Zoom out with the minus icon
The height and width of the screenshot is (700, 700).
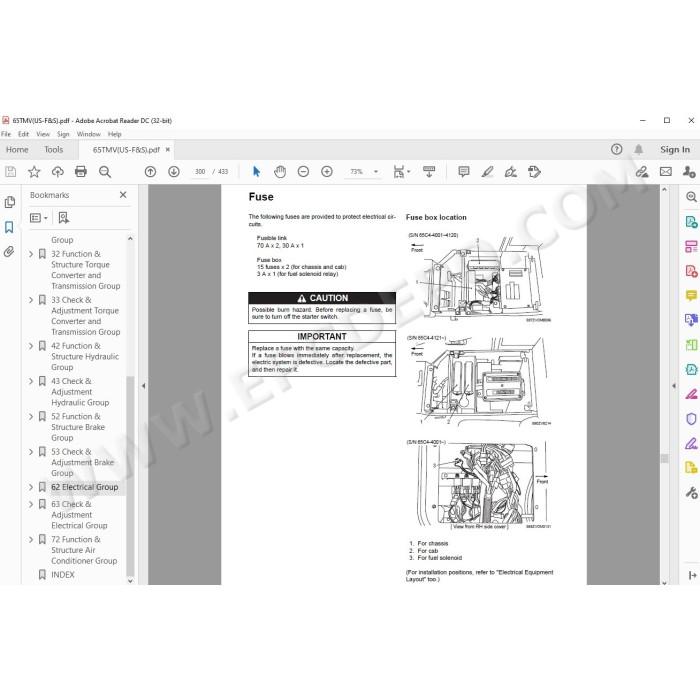coord(303,172)
